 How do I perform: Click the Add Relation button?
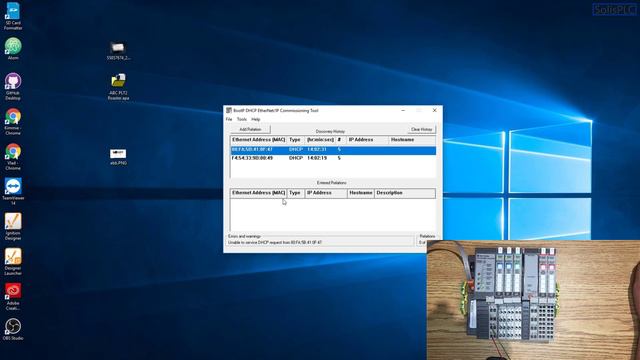[x=250, y=129]
